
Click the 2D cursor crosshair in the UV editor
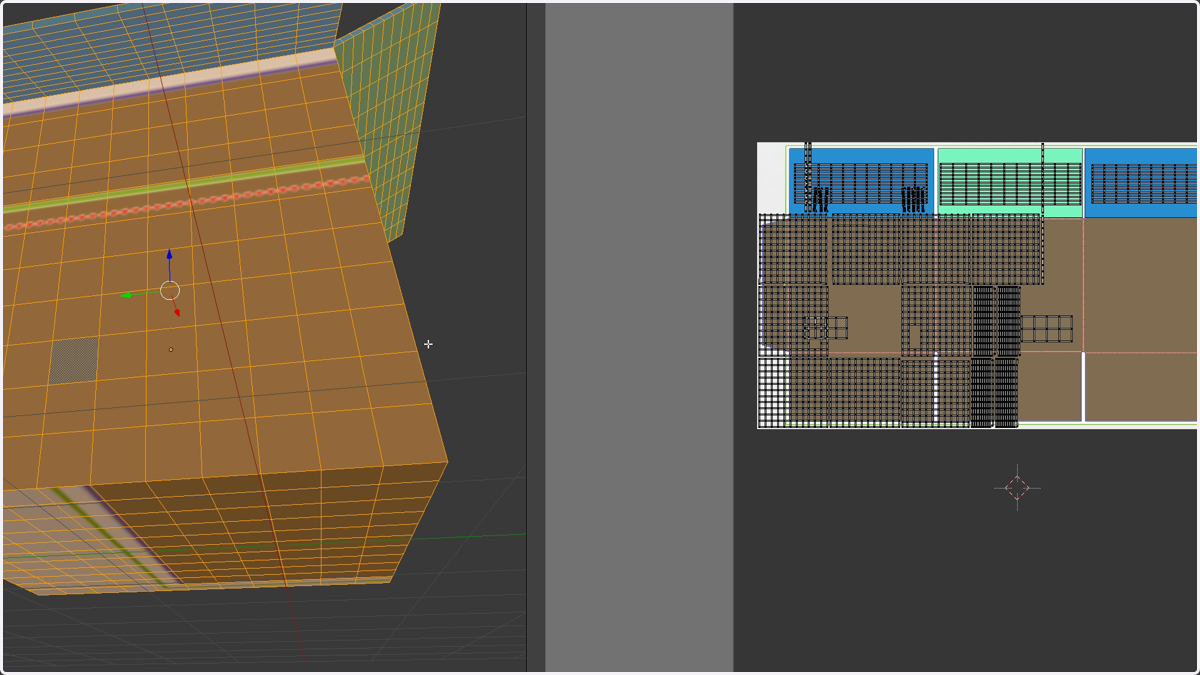point(1017,488)
